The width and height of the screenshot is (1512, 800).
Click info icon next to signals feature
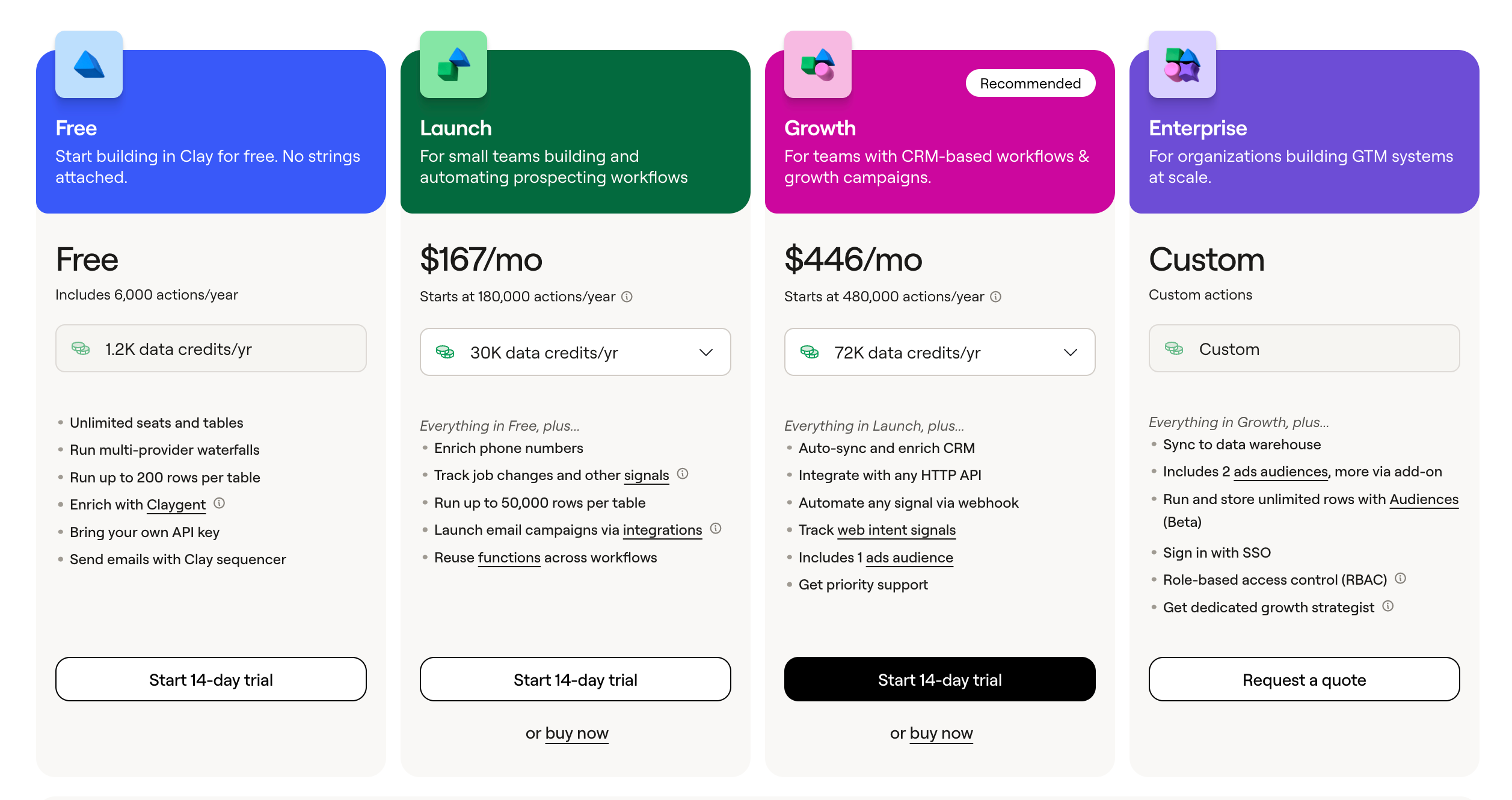[683, 473]
